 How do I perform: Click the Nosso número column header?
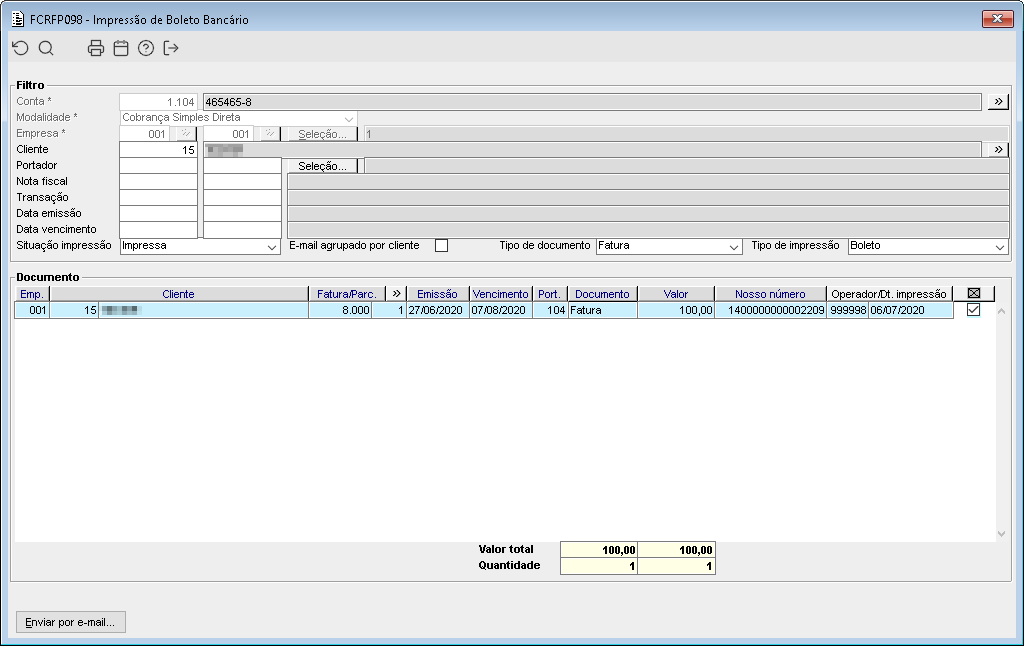[x=770, y=294]
